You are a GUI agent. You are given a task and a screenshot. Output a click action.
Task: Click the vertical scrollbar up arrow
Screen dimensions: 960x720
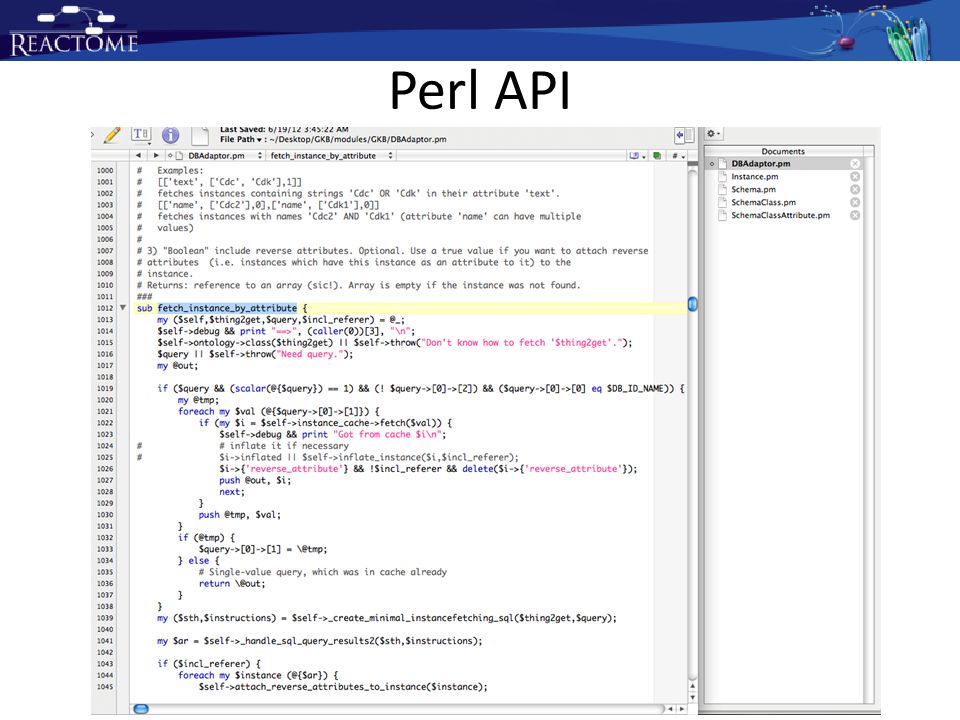pyautogui.click(x=692, y=686)
